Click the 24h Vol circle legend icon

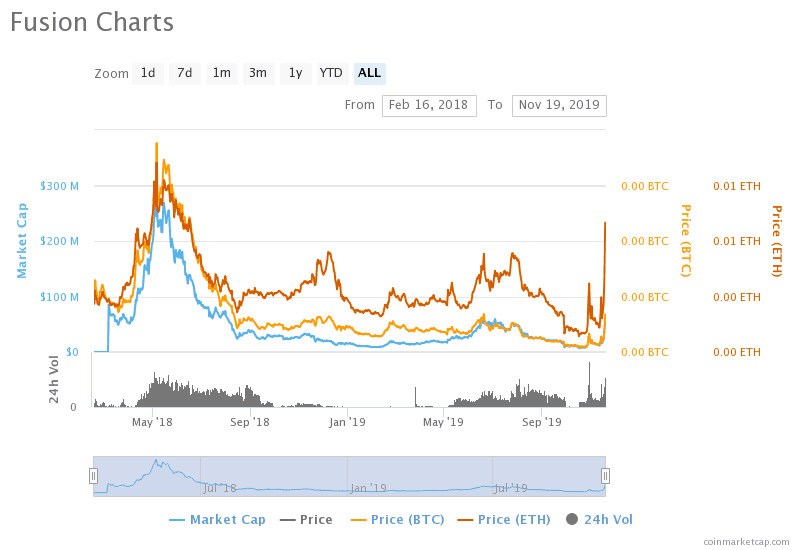[572, 519]
